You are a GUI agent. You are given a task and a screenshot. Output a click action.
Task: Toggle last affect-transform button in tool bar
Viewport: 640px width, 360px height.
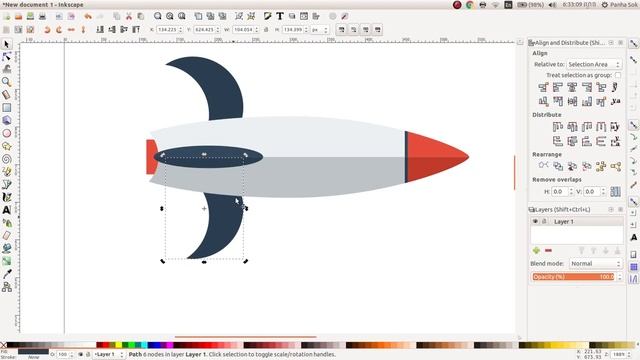click(378, 30)
